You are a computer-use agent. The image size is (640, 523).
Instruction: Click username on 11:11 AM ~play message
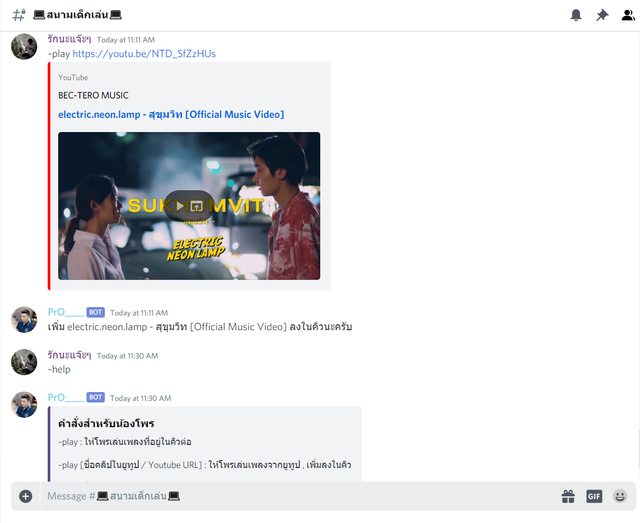69,39
